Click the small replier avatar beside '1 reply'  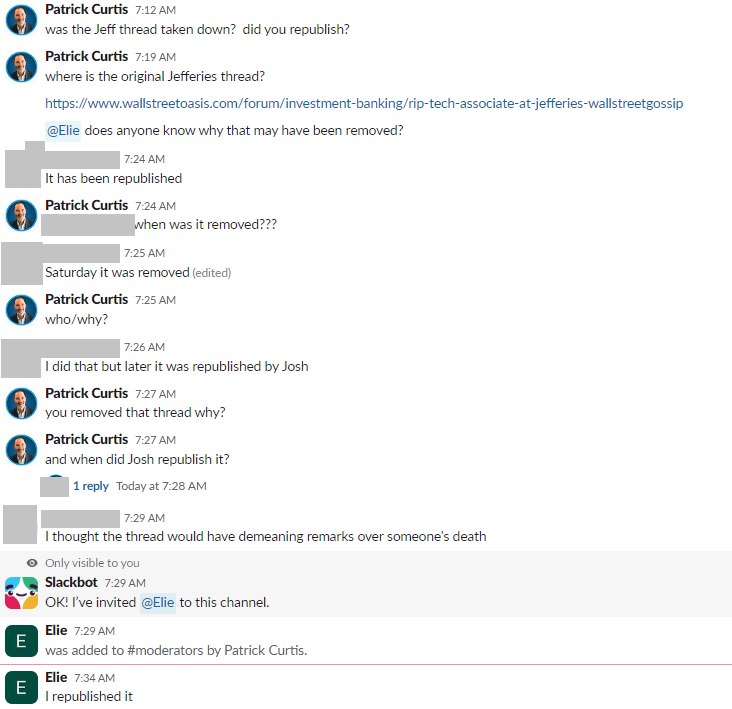pos(56,485)
